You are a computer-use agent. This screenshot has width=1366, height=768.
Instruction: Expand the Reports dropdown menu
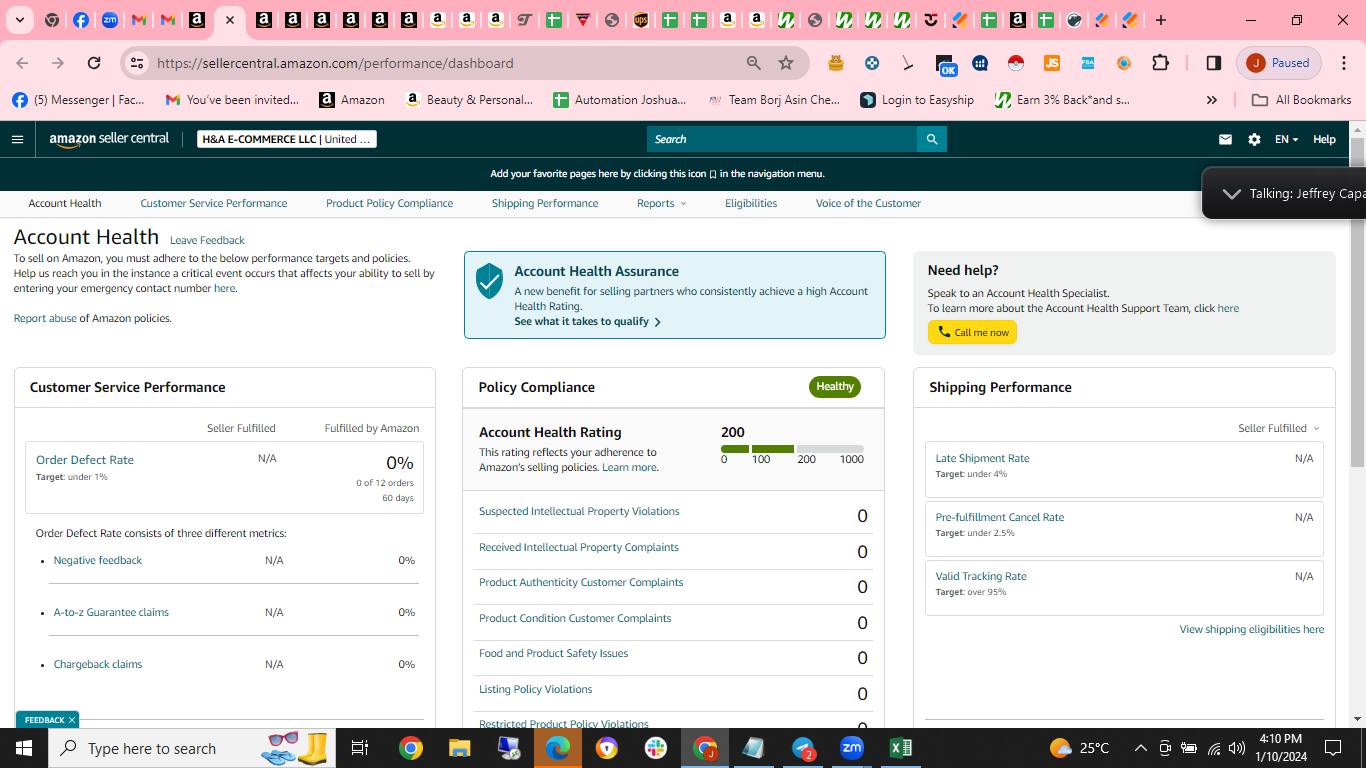point(661,203)
